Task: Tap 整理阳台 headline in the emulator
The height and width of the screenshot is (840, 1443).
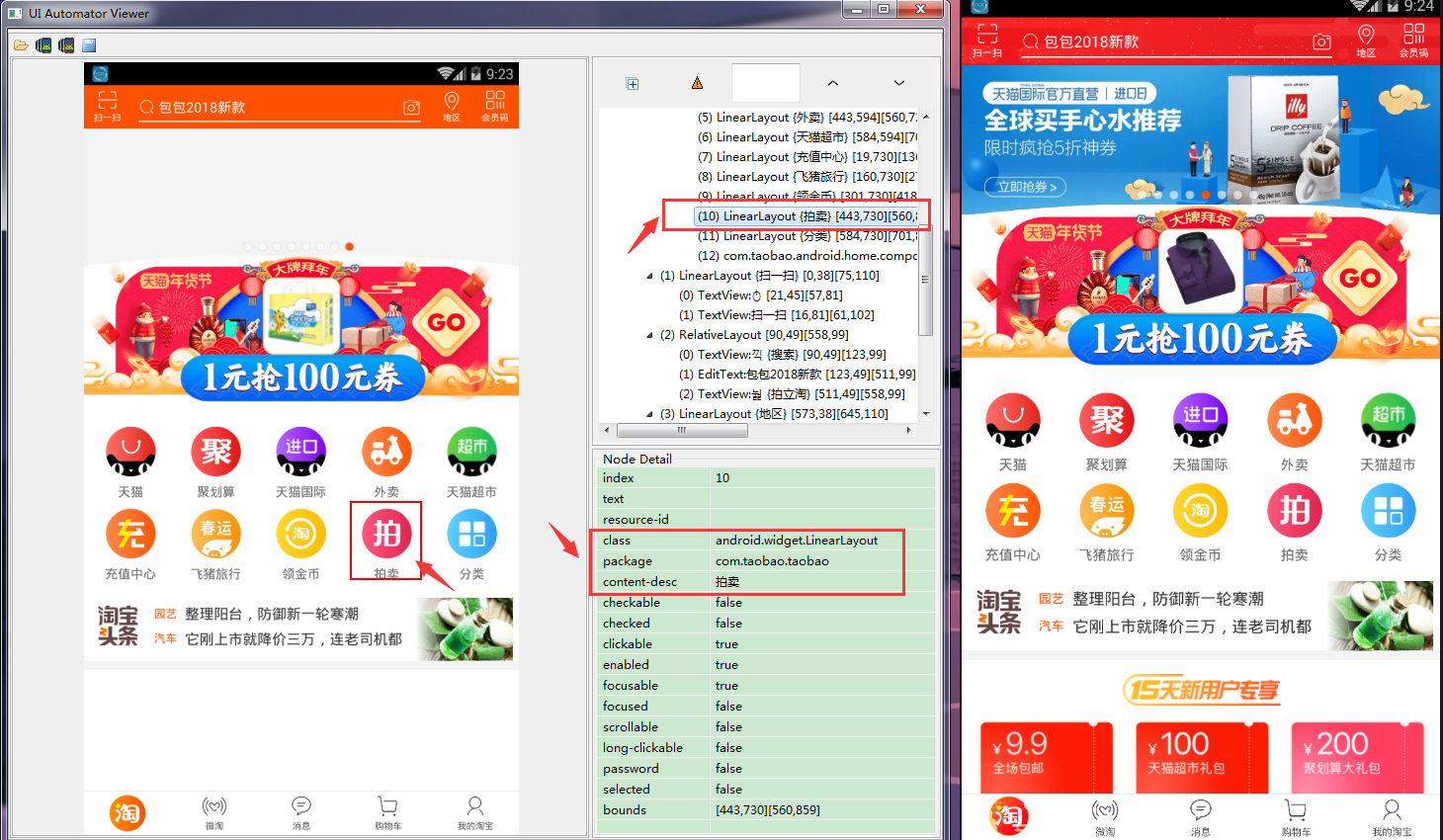Action: pyautogui.click(x=1167, y=599)
